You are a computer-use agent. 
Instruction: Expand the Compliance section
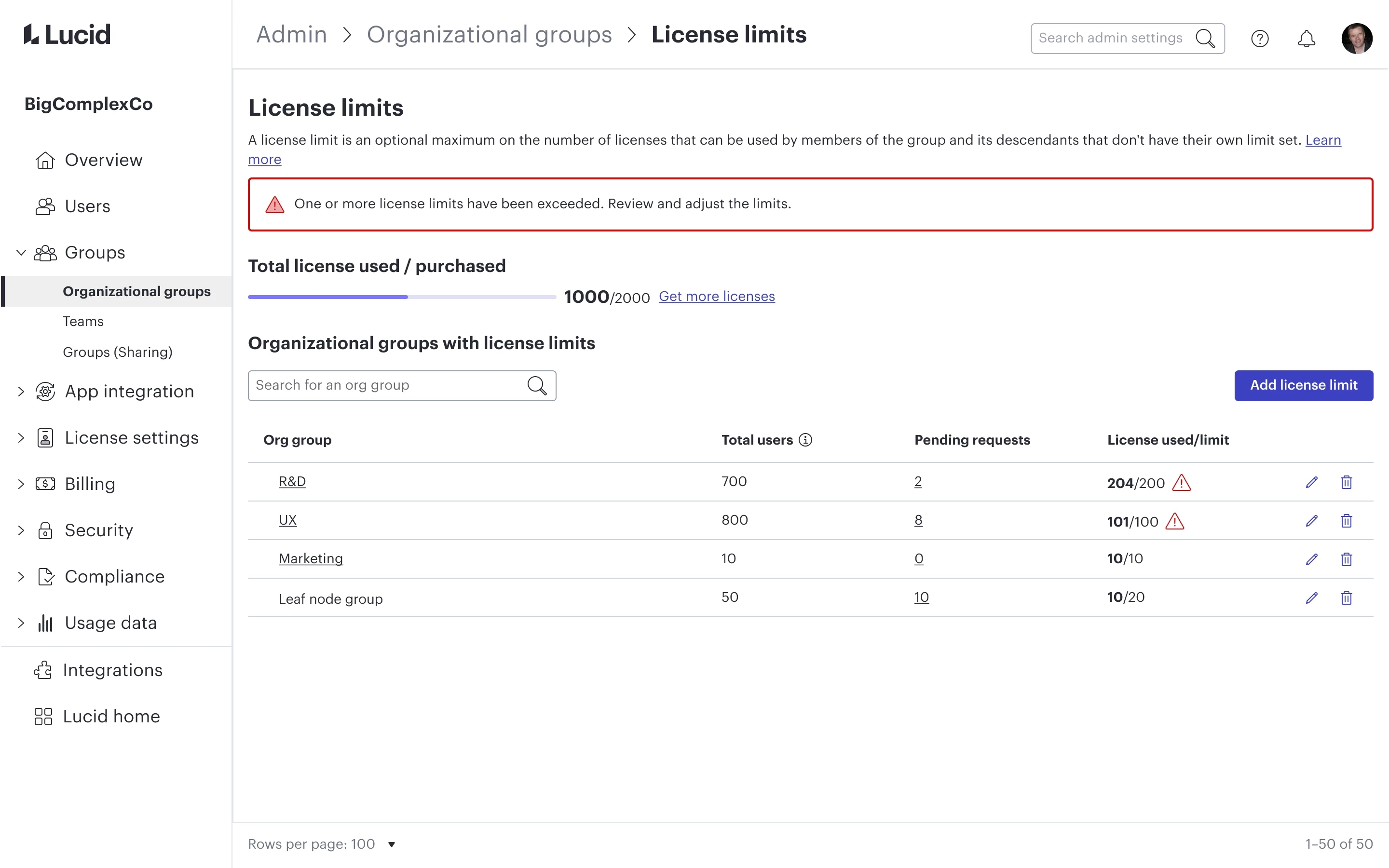coord(21,577)
